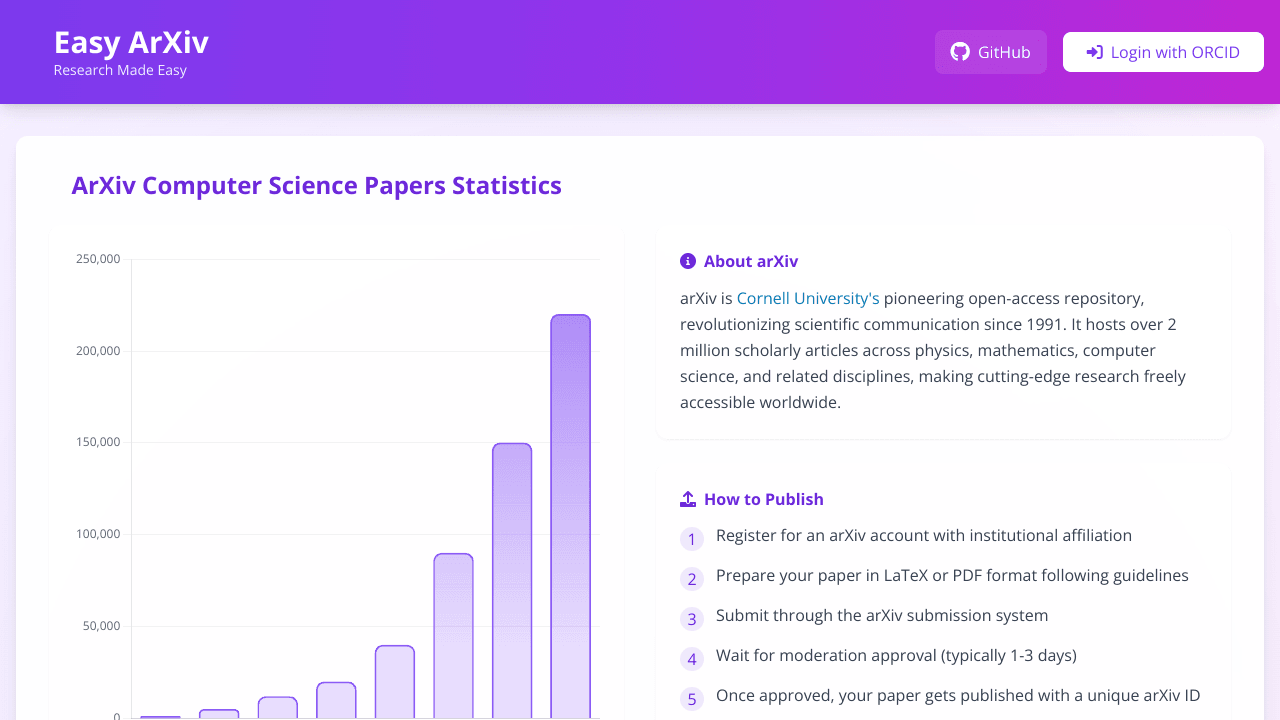Click the Easy ArXiv logo text
Image resolution: width=1280 pixels, height=720 pixels.
[130, 42]
